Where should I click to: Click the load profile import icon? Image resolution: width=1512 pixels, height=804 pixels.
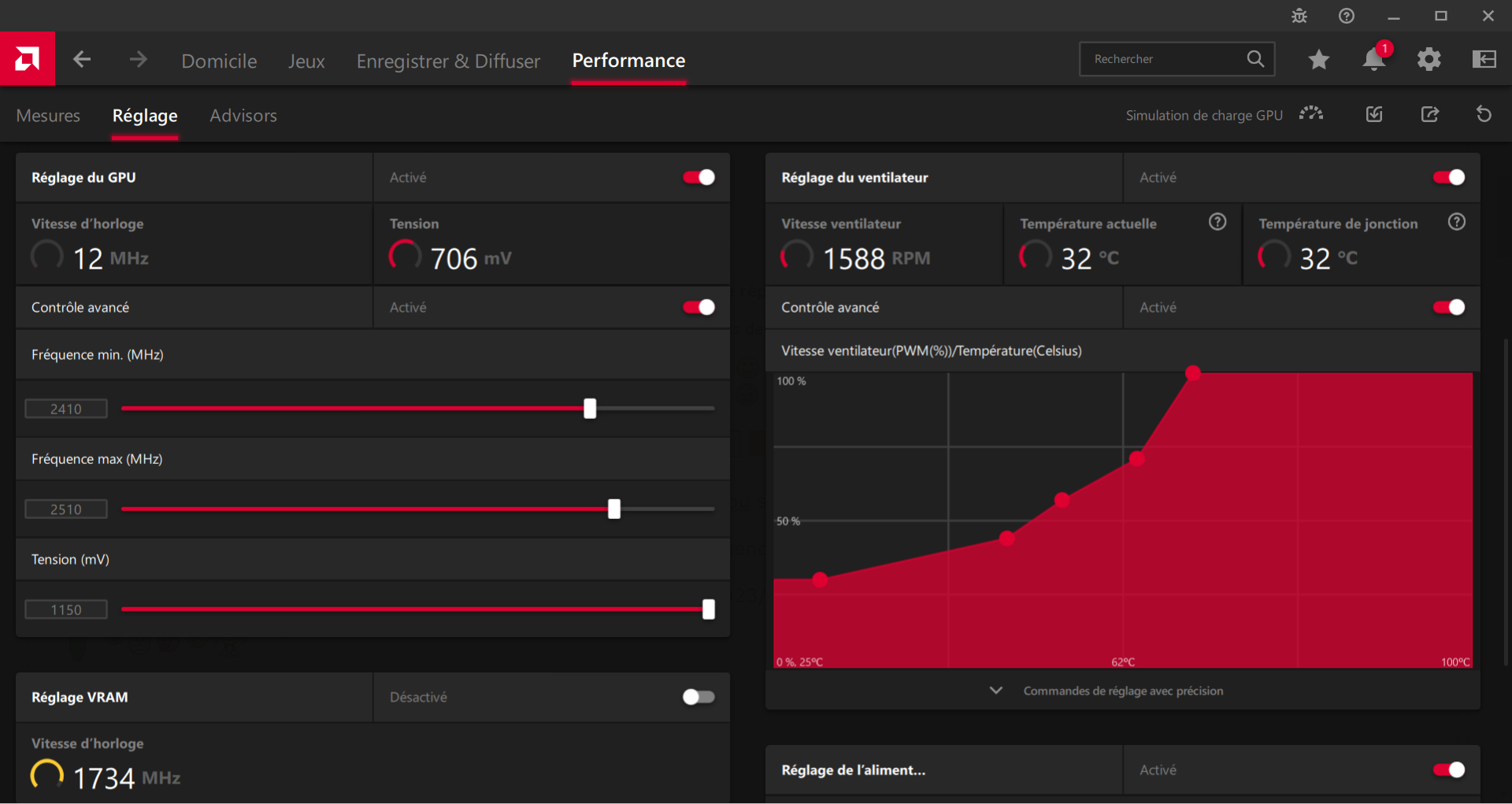pos(1374,114)
